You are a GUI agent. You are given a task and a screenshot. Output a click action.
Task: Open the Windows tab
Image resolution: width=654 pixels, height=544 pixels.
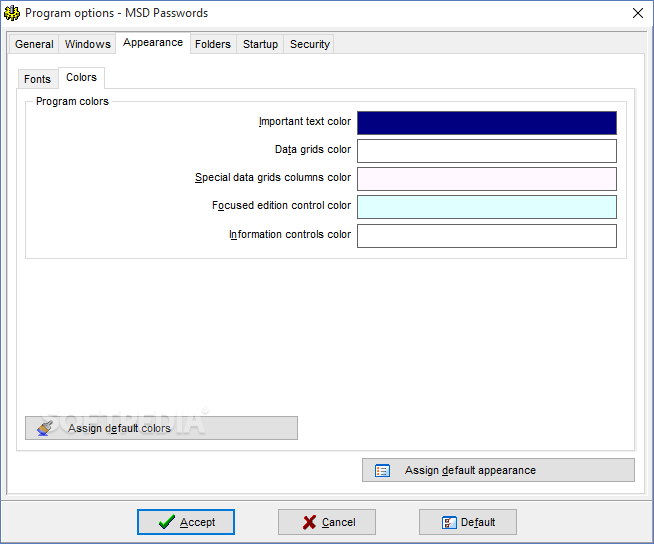point(88,44)
